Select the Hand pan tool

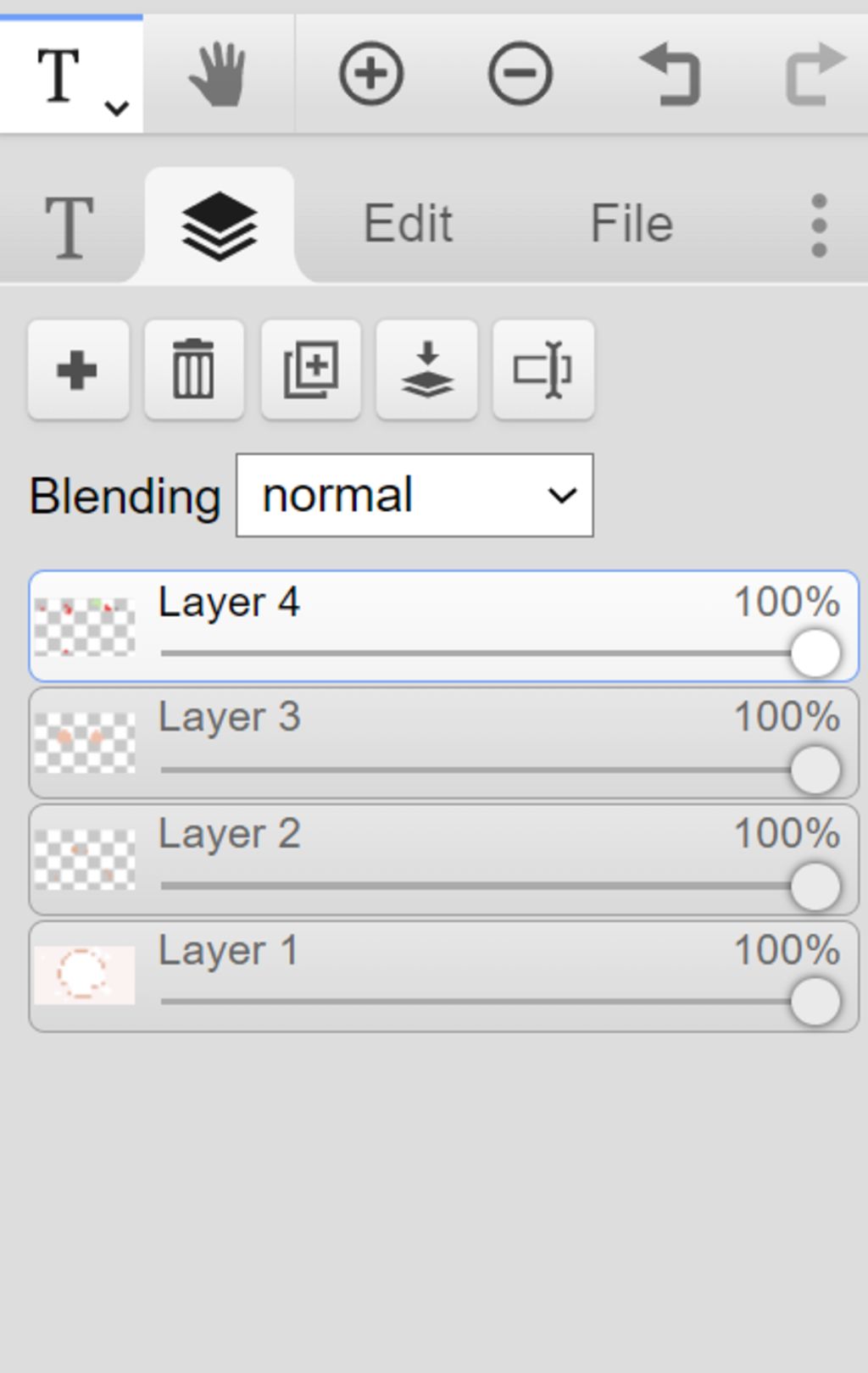coord(217,75)
